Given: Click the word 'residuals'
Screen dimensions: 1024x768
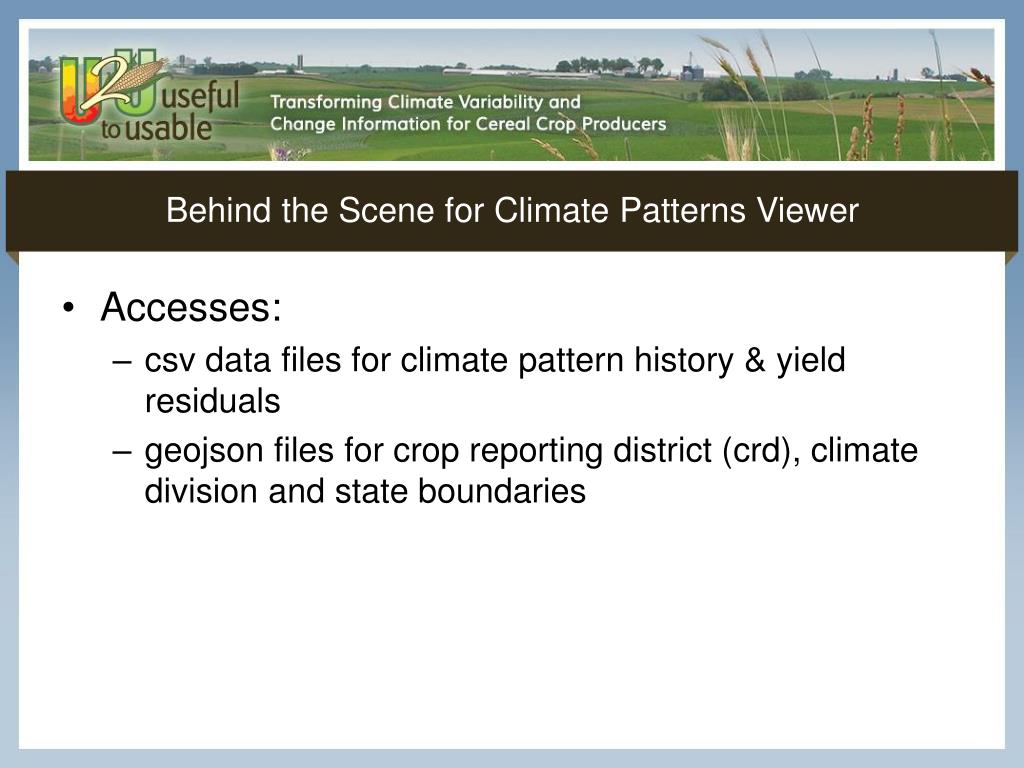Looking at the screenshot, I should tap(212, 400).
